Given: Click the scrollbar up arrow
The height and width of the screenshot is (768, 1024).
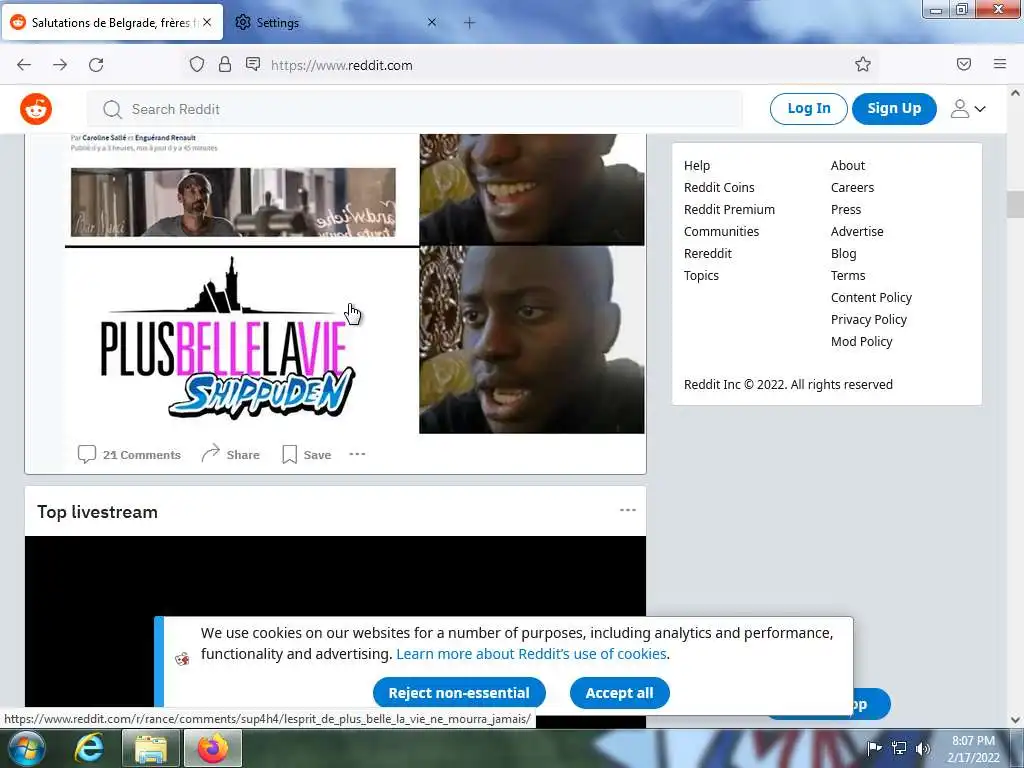Looking at the screenshot, I should pos(1015,93).
